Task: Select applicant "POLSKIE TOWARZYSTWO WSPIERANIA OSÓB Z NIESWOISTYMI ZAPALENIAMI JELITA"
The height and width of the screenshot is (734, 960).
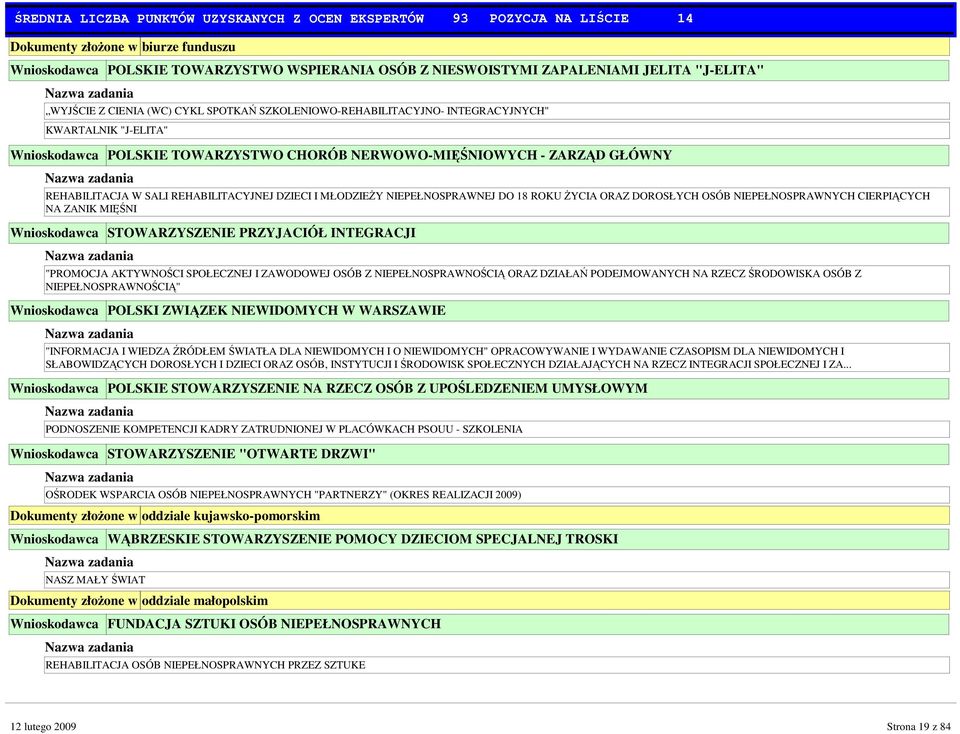Action: click(x=435, y=70)
